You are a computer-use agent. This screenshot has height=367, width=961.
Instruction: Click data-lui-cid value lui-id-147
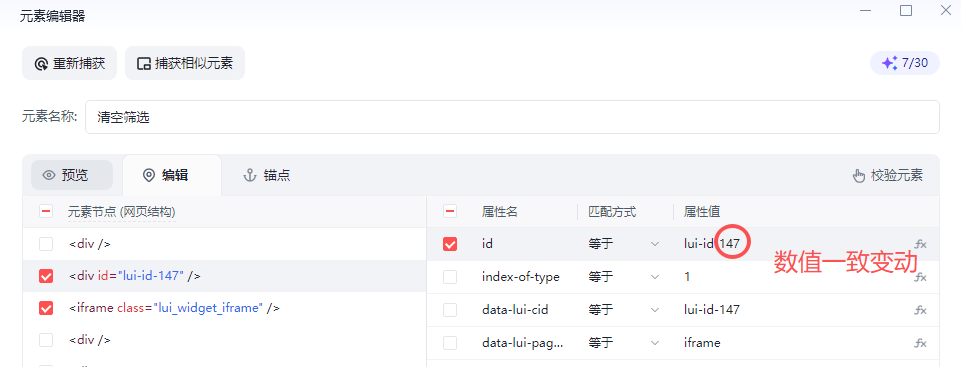(x=712, y=310)
